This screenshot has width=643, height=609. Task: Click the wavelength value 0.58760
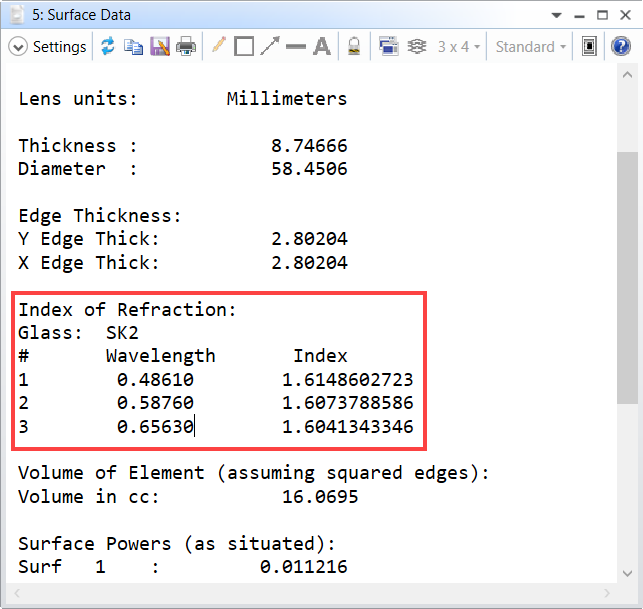(155, 403)
